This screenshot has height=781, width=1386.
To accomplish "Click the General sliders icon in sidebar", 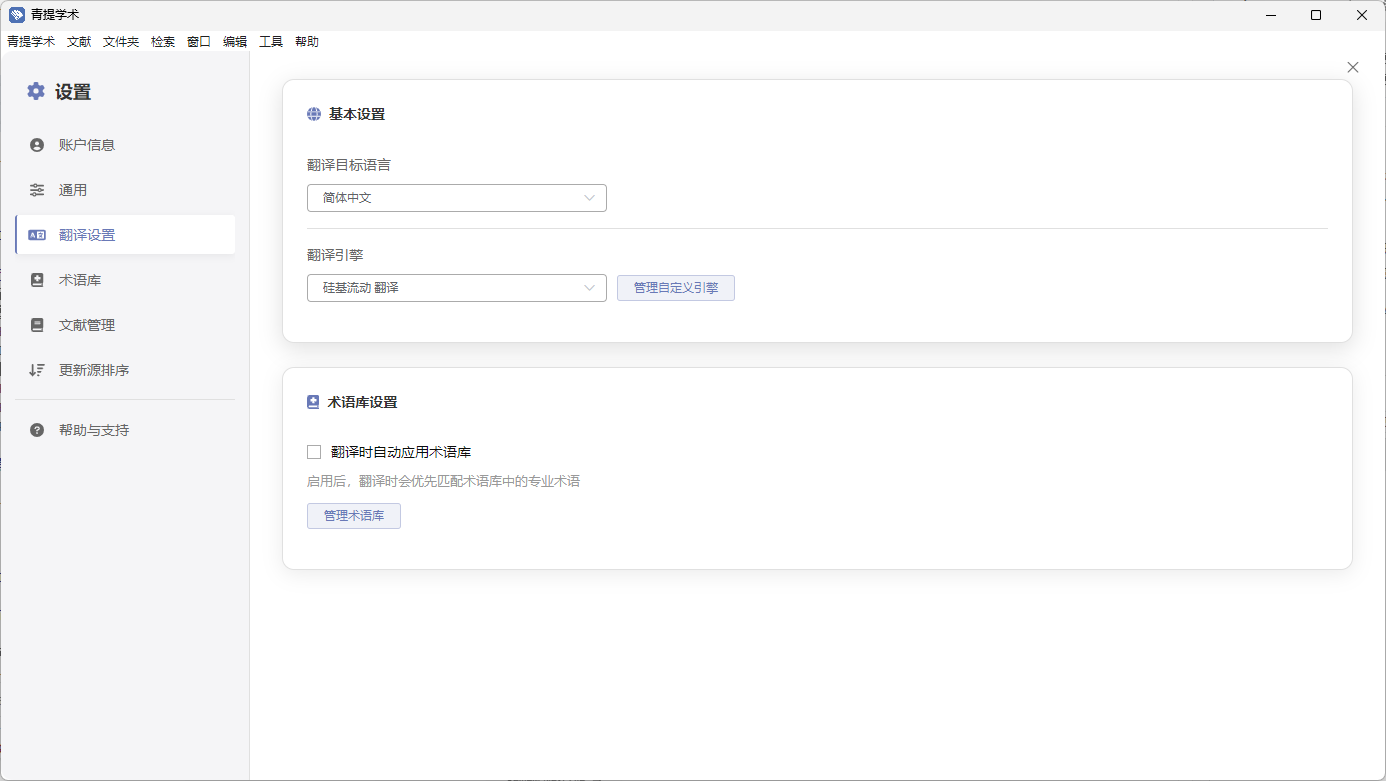I will click(37, 190).
